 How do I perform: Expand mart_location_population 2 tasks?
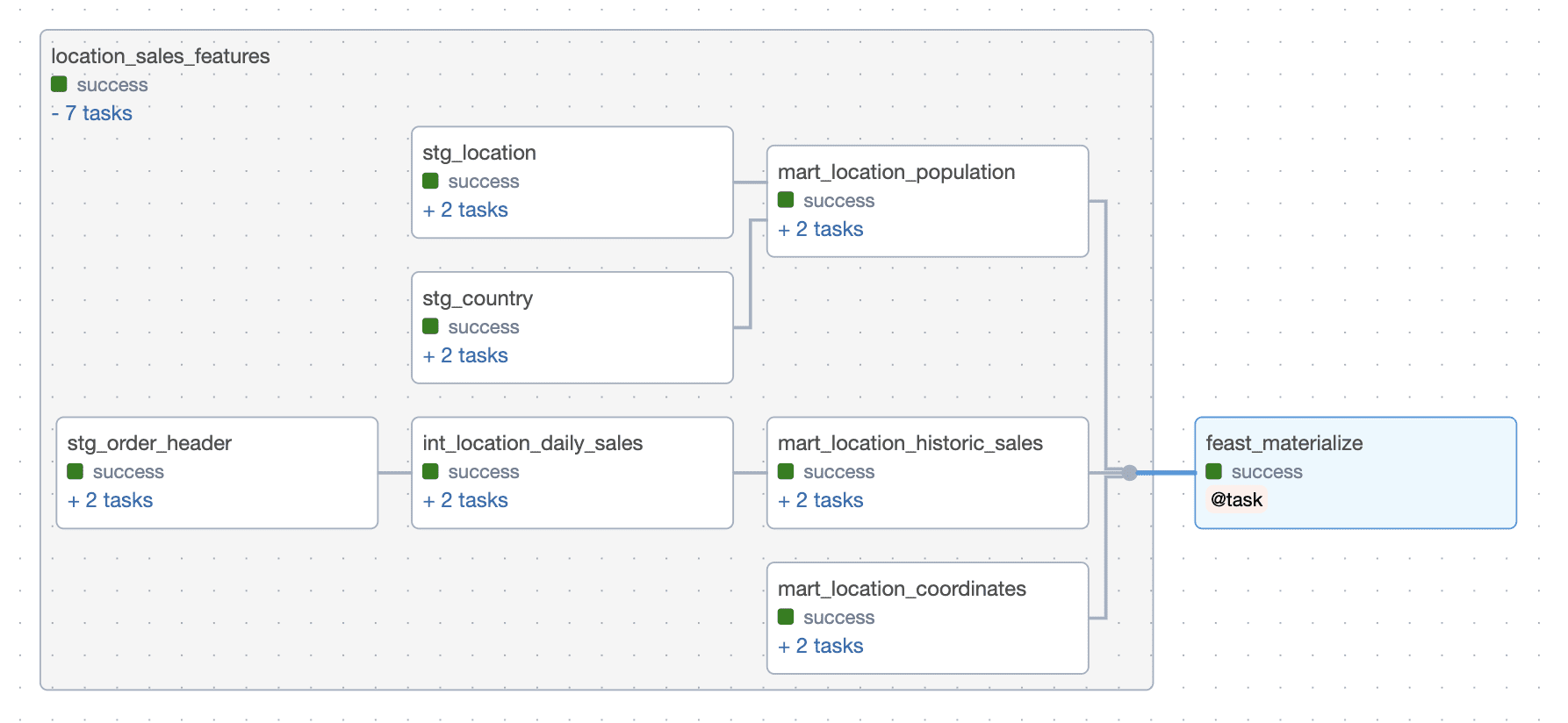(x=821, y=229)
